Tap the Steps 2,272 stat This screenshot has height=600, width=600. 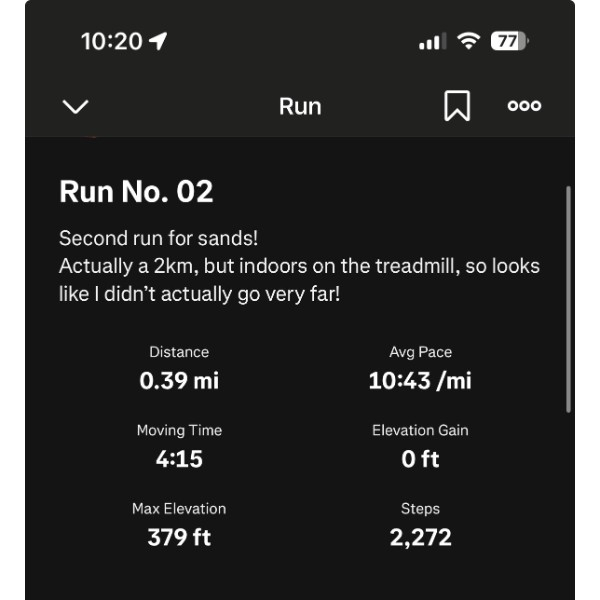pyautogui.click(x=420, y=525)
